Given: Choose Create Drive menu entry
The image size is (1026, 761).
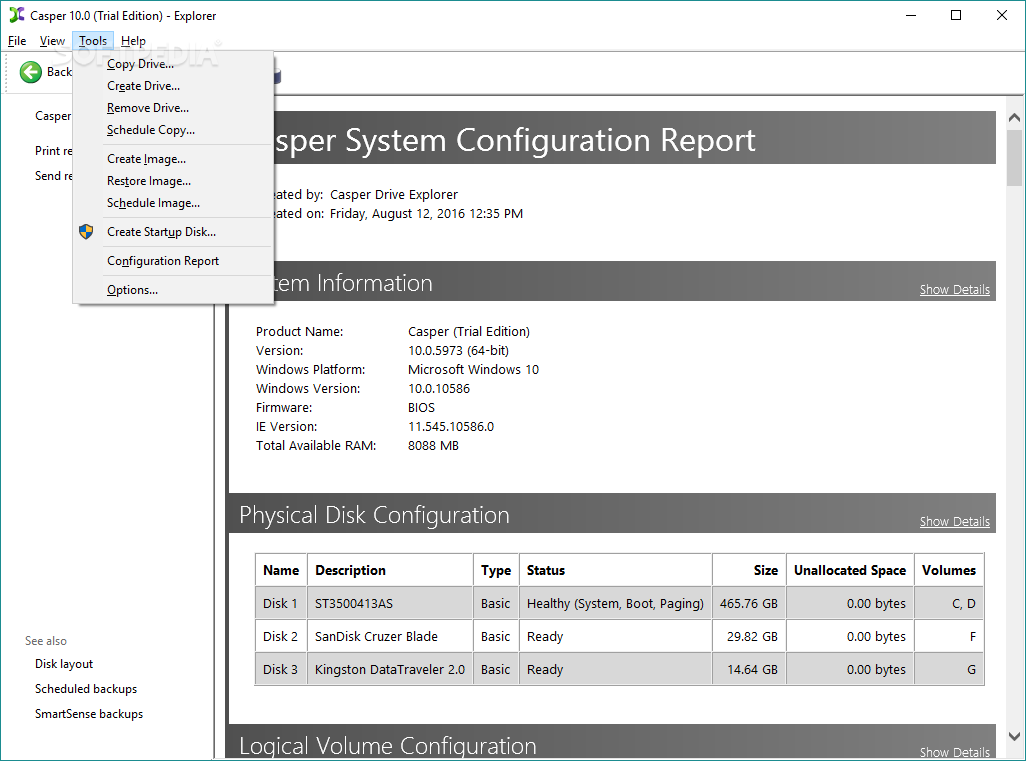Looking at the screenshot, I should point(173,86).
